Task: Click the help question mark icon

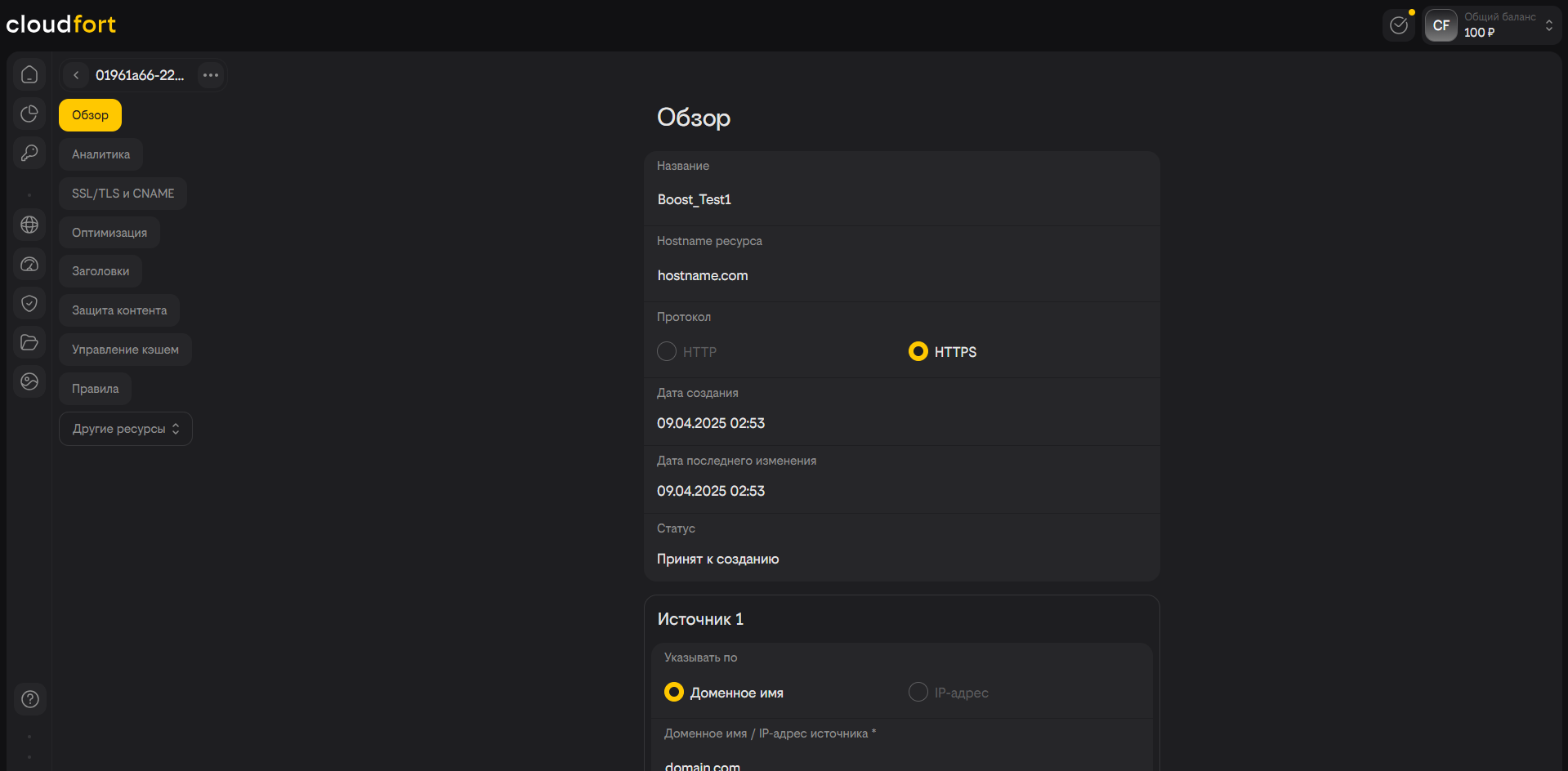Action: click(x=30, y=699)
